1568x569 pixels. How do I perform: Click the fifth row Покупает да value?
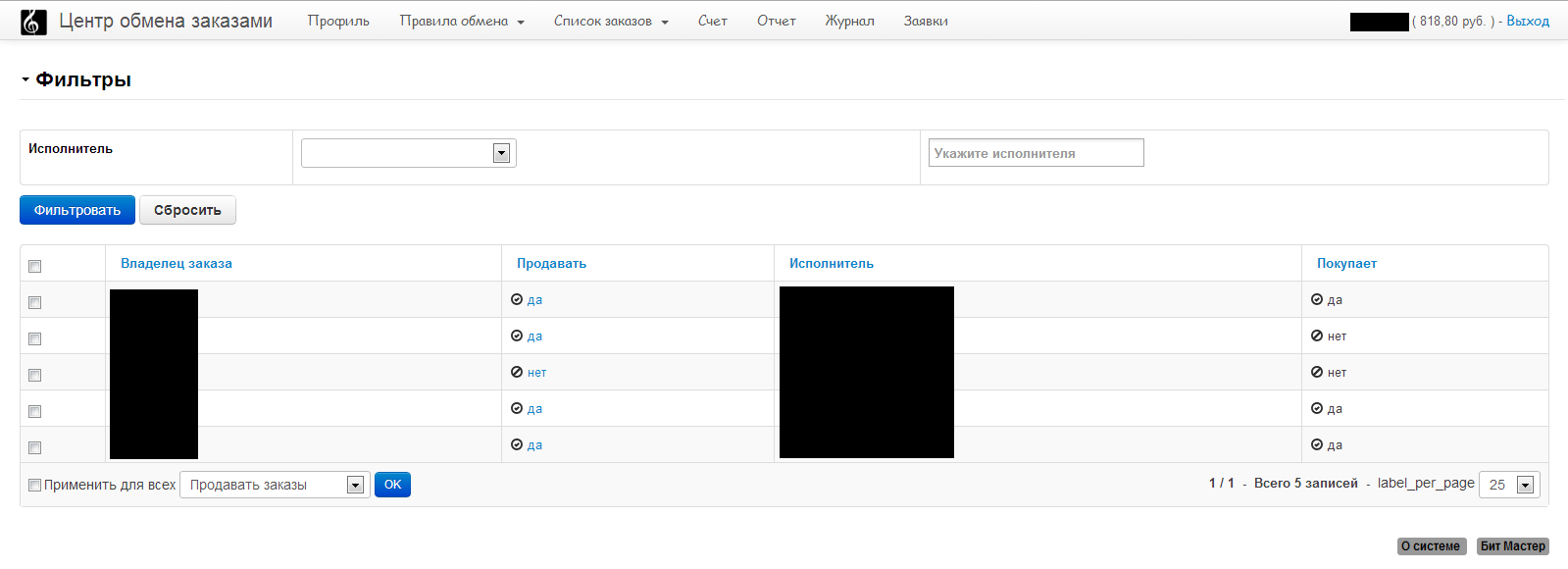(x=1335, y=445)
